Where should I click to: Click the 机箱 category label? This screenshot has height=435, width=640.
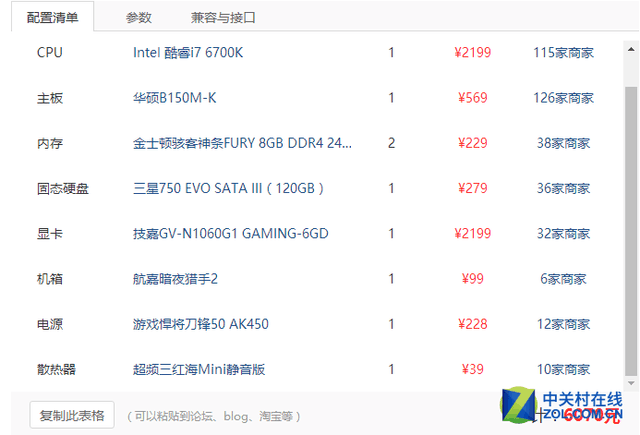[50, 279]
